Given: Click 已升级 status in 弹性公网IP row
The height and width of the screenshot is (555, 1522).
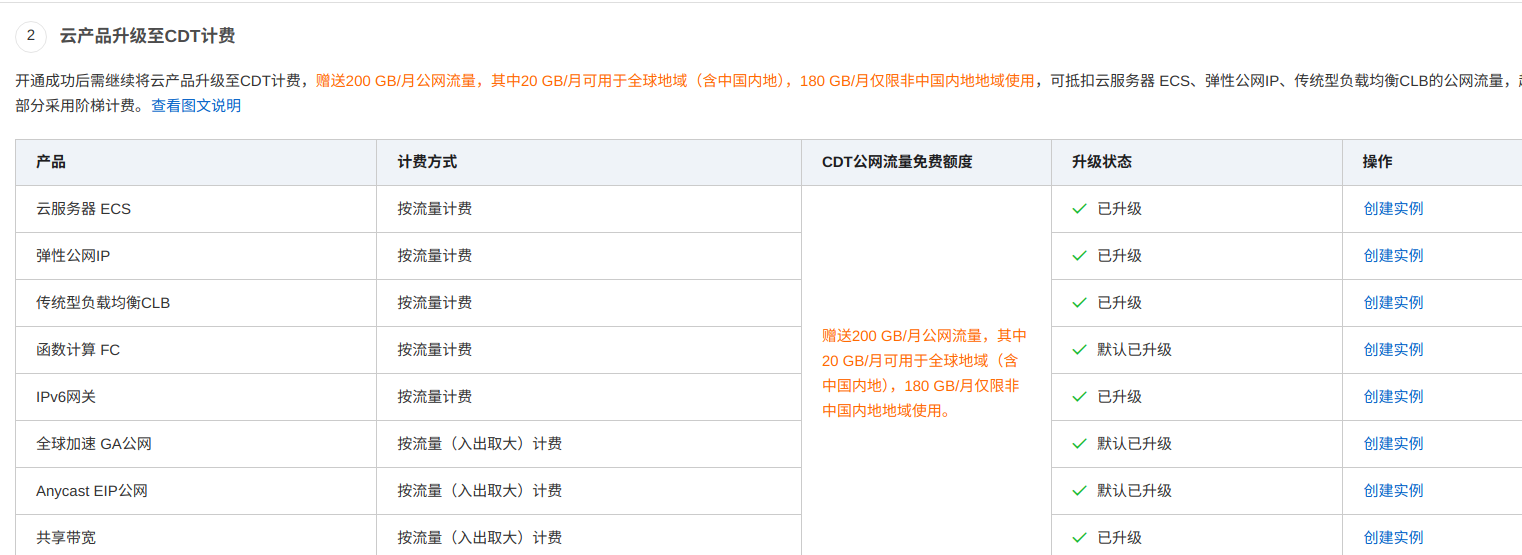Looking at the screenshot, I should coord(1119,256).
